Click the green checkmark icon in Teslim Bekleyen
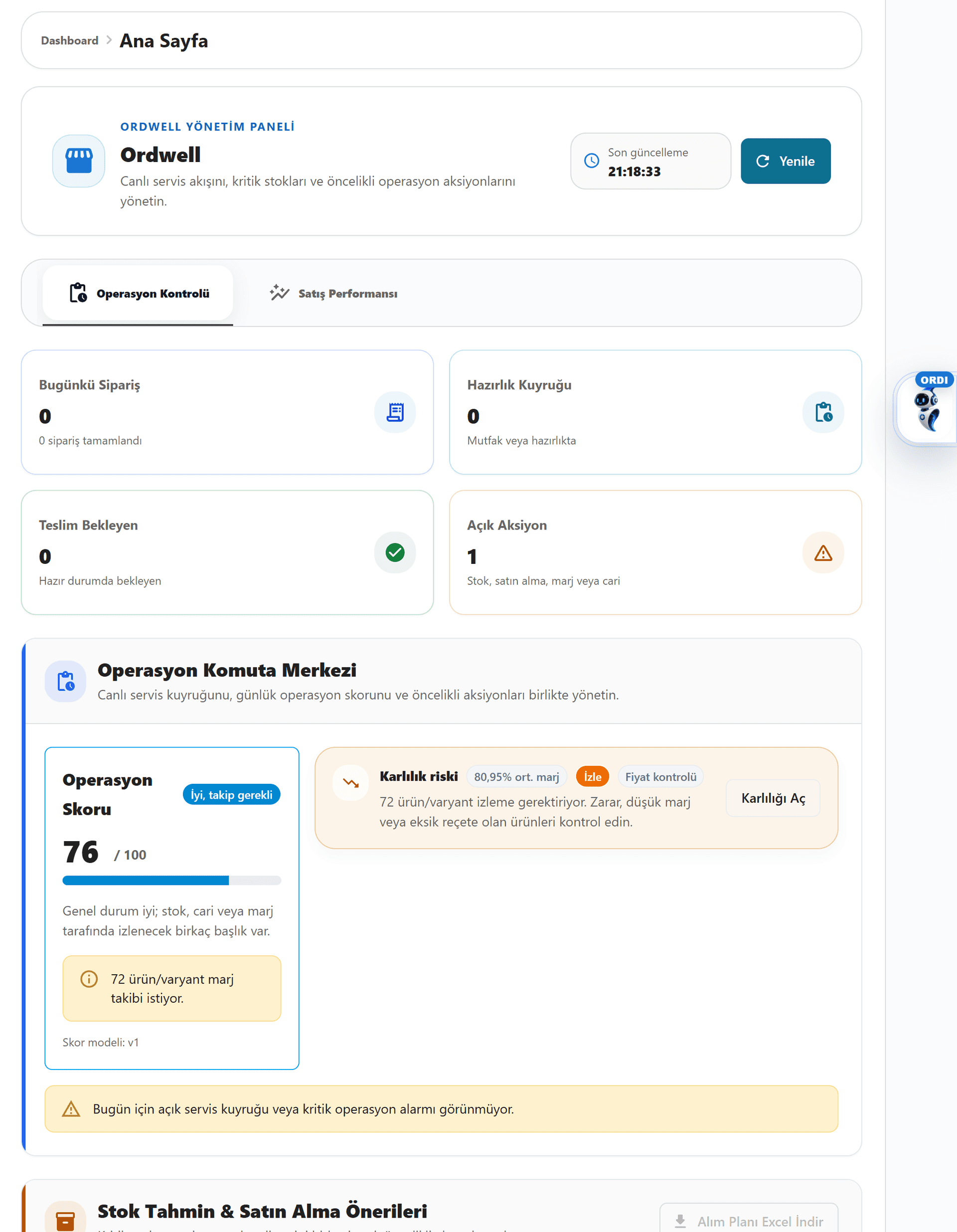Viewport: 957px width, 1232px height. [395, 553]
